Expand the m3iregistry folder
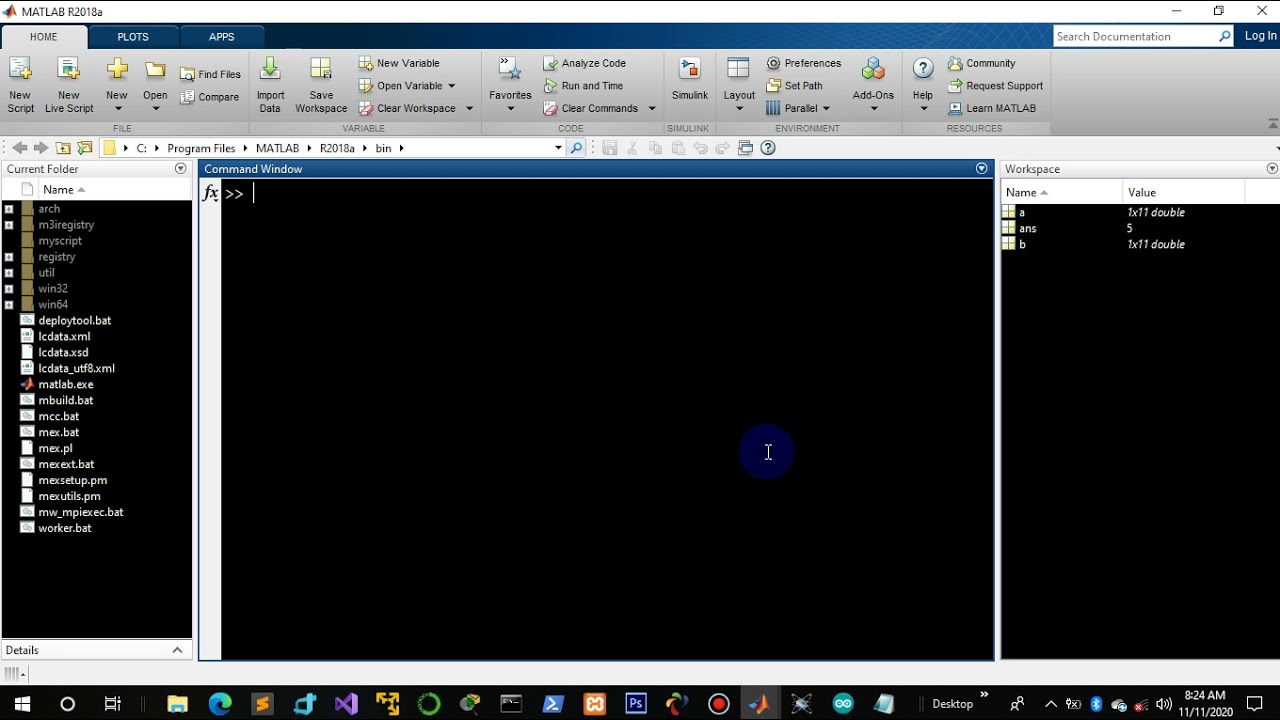Image resolution: width=1280 pixels, height=720 pixels. point(9,225)
